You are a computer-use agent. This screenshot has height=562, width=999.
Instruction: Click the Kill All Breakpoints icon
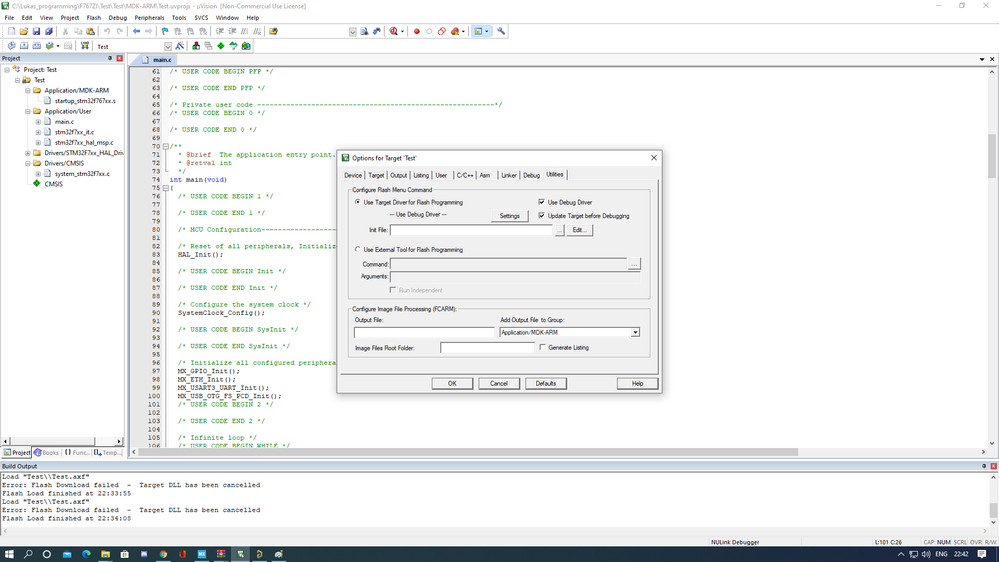click(x=454, y=31)
